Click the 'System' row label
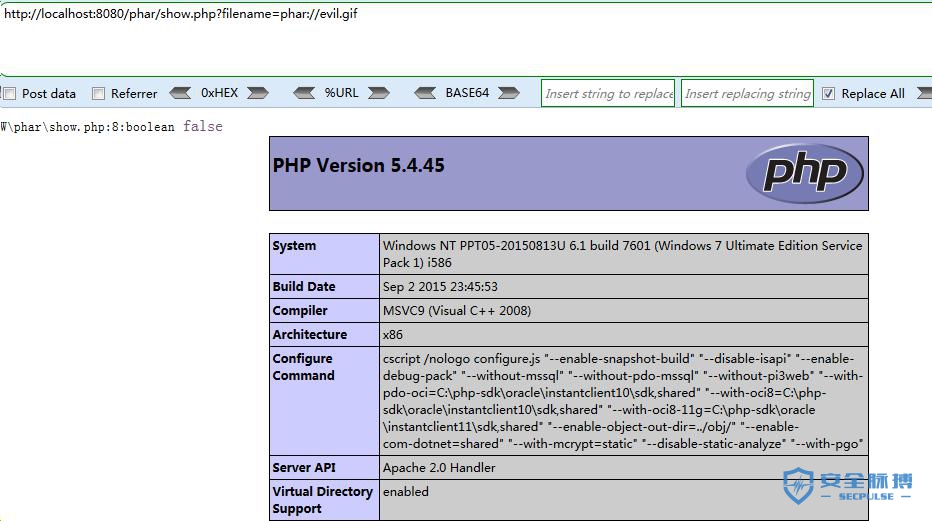The image size is (932, 521). (294, 245)
